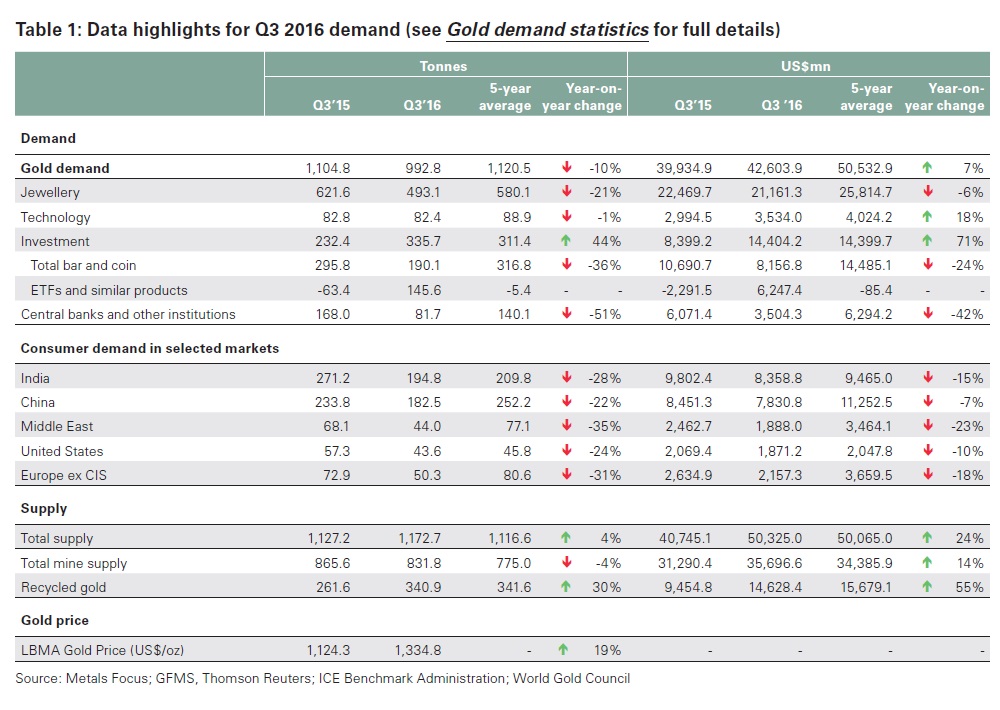This screenshot has width=1000, height=710.
Task: Select the Middle East row label
Action: pos(56,427)
